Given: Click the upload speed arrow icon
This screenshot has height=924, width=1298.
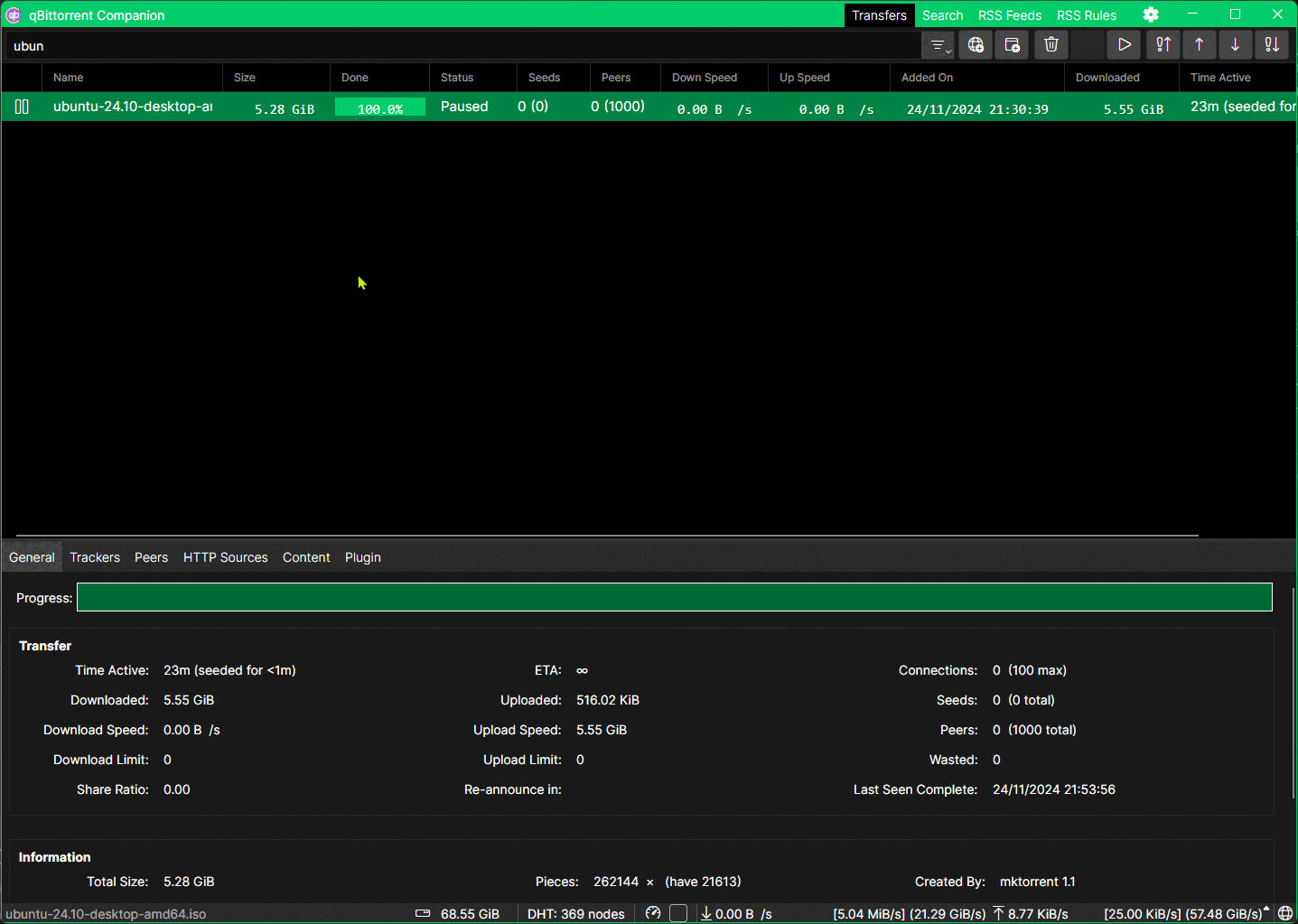Looking at the screenshot, I should point(998,913).
